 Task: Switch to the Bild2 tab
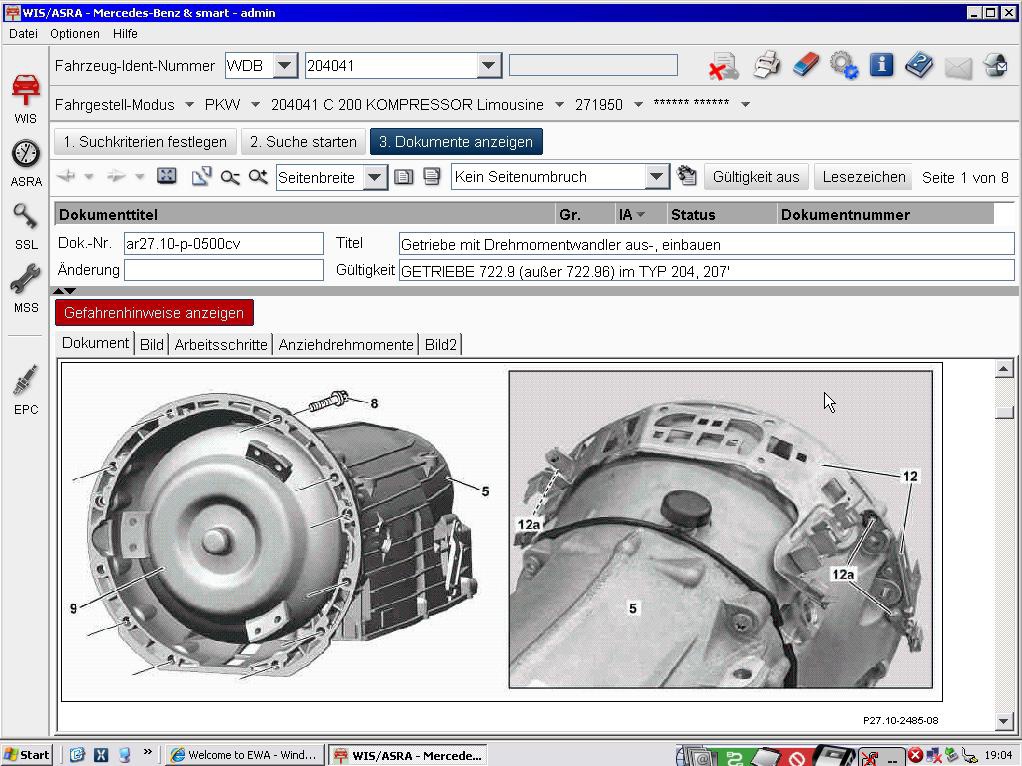[441, 344]
